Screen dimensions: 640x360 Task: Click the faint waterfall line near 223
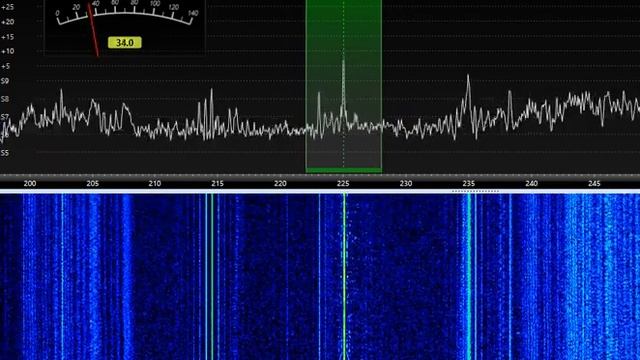pos(319,277)
